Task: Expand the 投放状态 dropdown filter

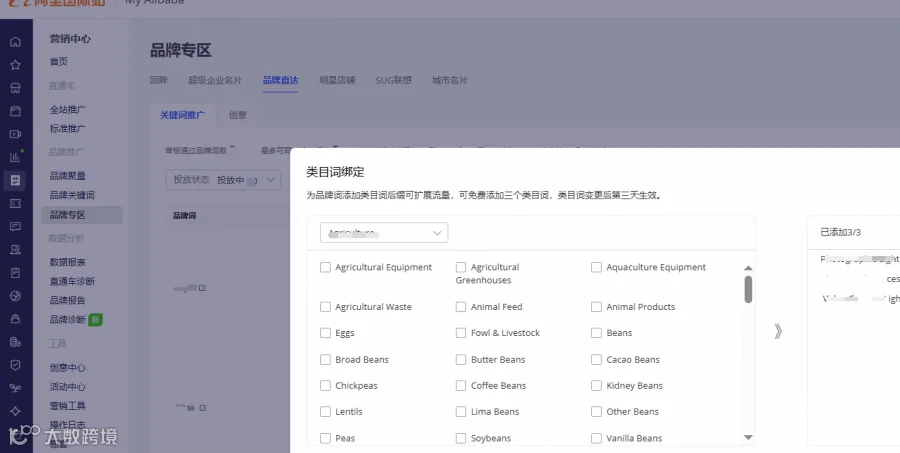Action: (223, 180)
